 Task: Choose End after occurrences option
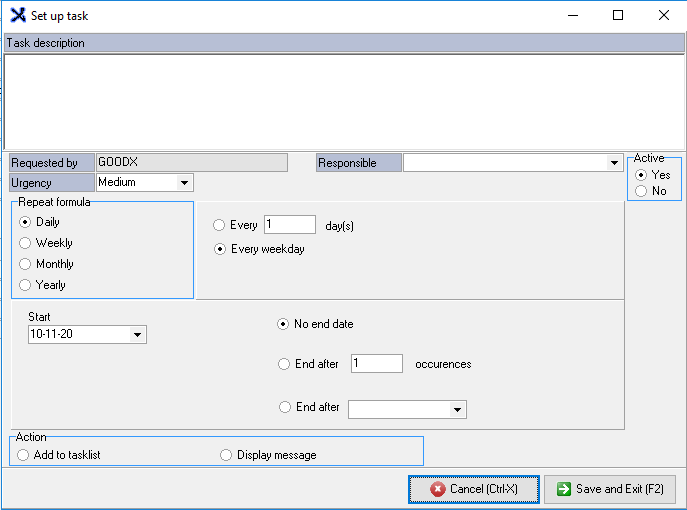284,365
